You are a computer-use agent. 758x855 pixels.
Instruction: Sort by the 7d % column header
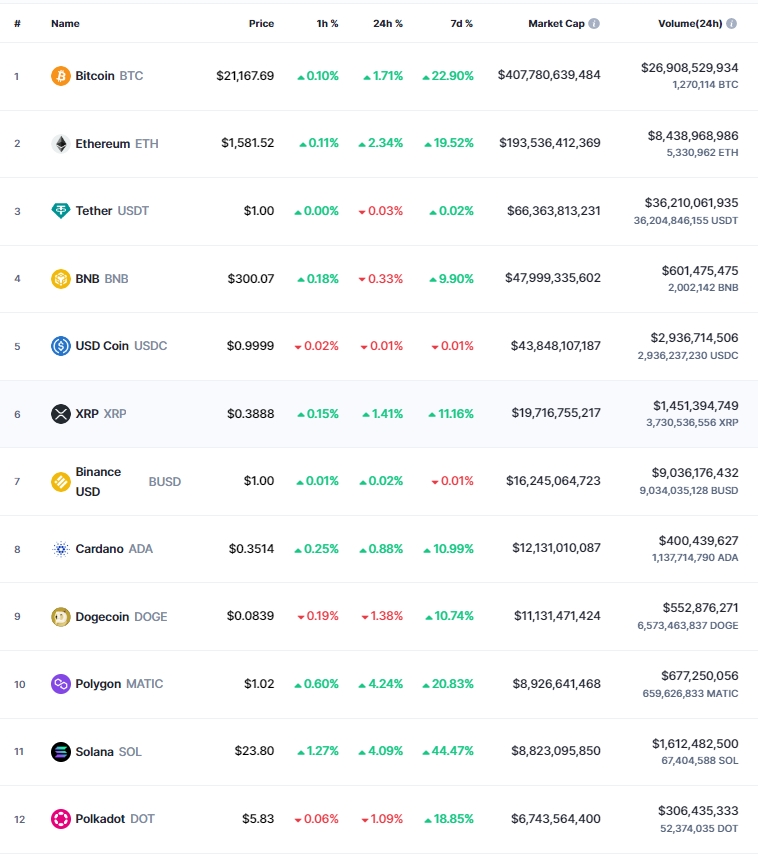[461, 23]
